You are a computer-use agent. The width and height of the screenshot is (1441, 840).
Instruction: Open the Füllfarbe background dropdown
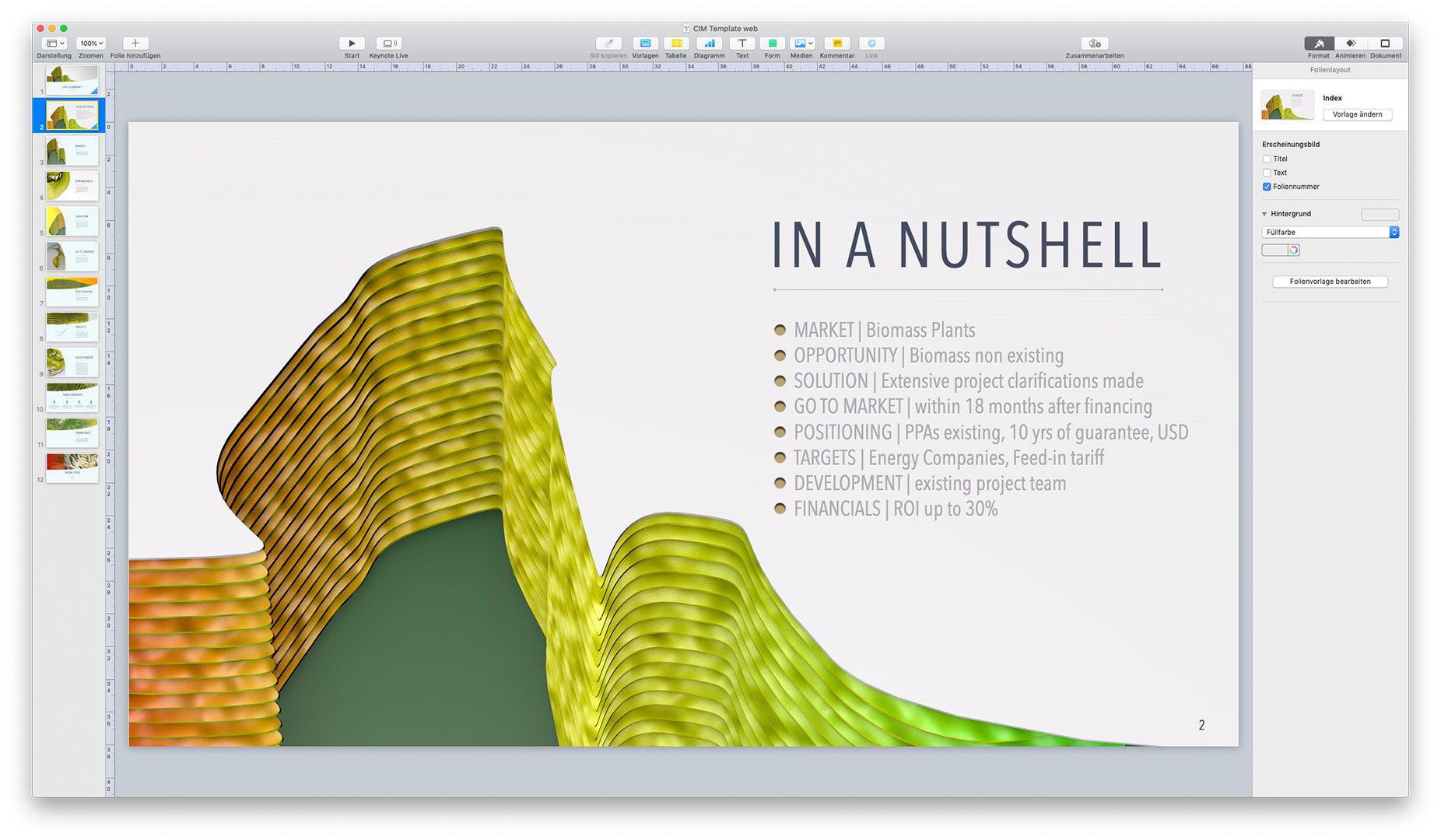1330,232
